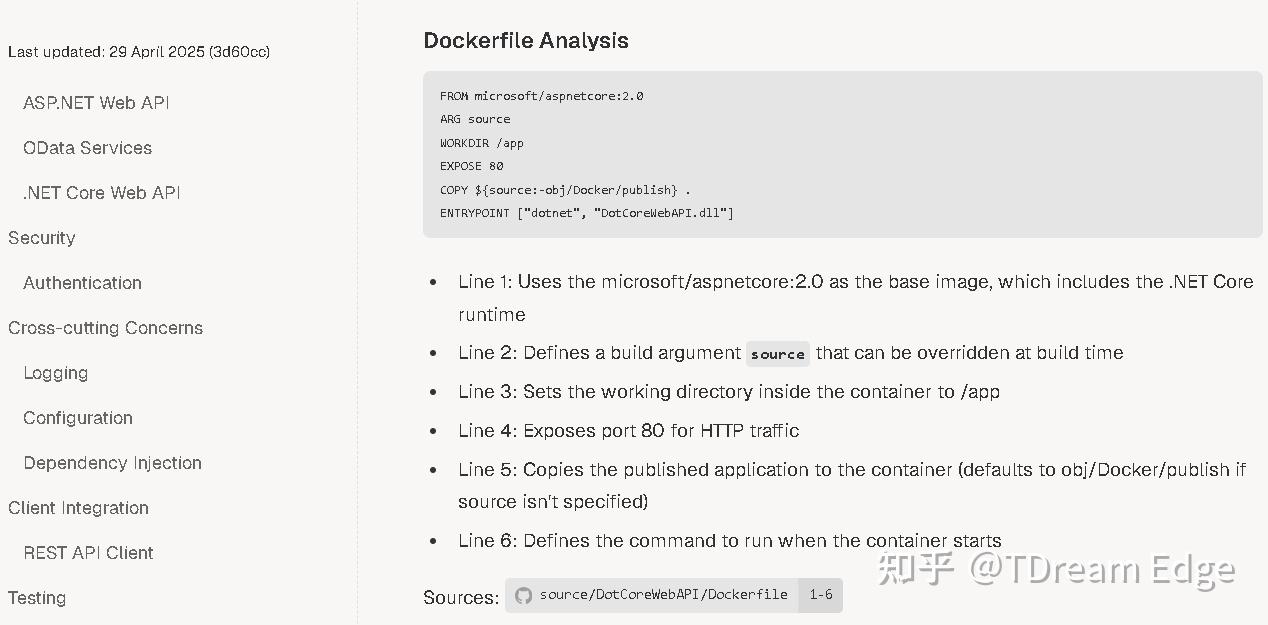
Task: Open source/DotCoreWebAPI/Dockerfile reference
Action: coord(662,594)
